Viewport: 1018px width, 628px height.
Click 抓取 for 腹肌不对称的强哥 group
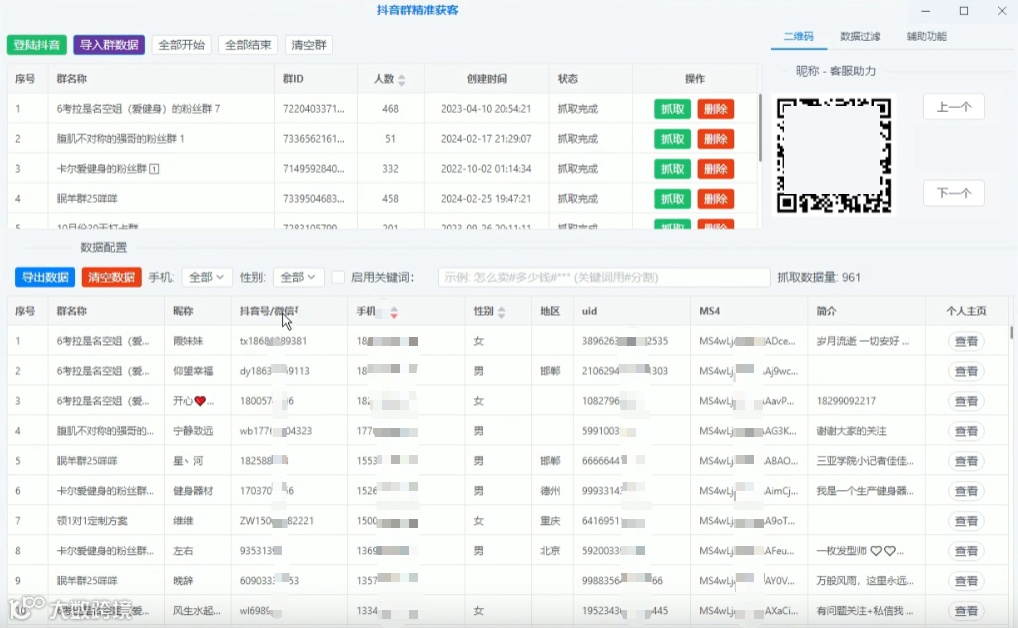(x=672, y=139)
